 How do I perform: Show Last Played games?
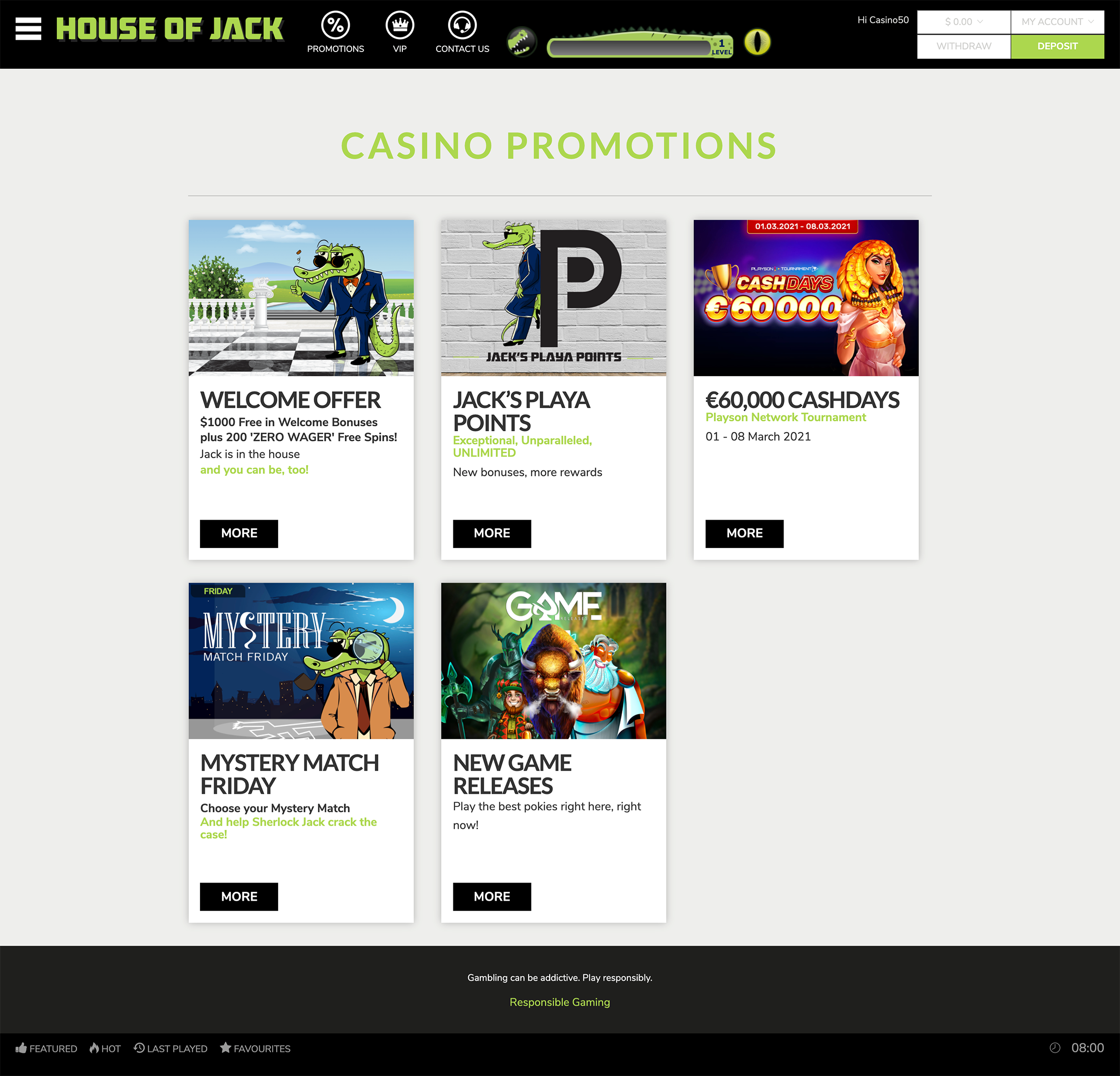click(170, 1048)
